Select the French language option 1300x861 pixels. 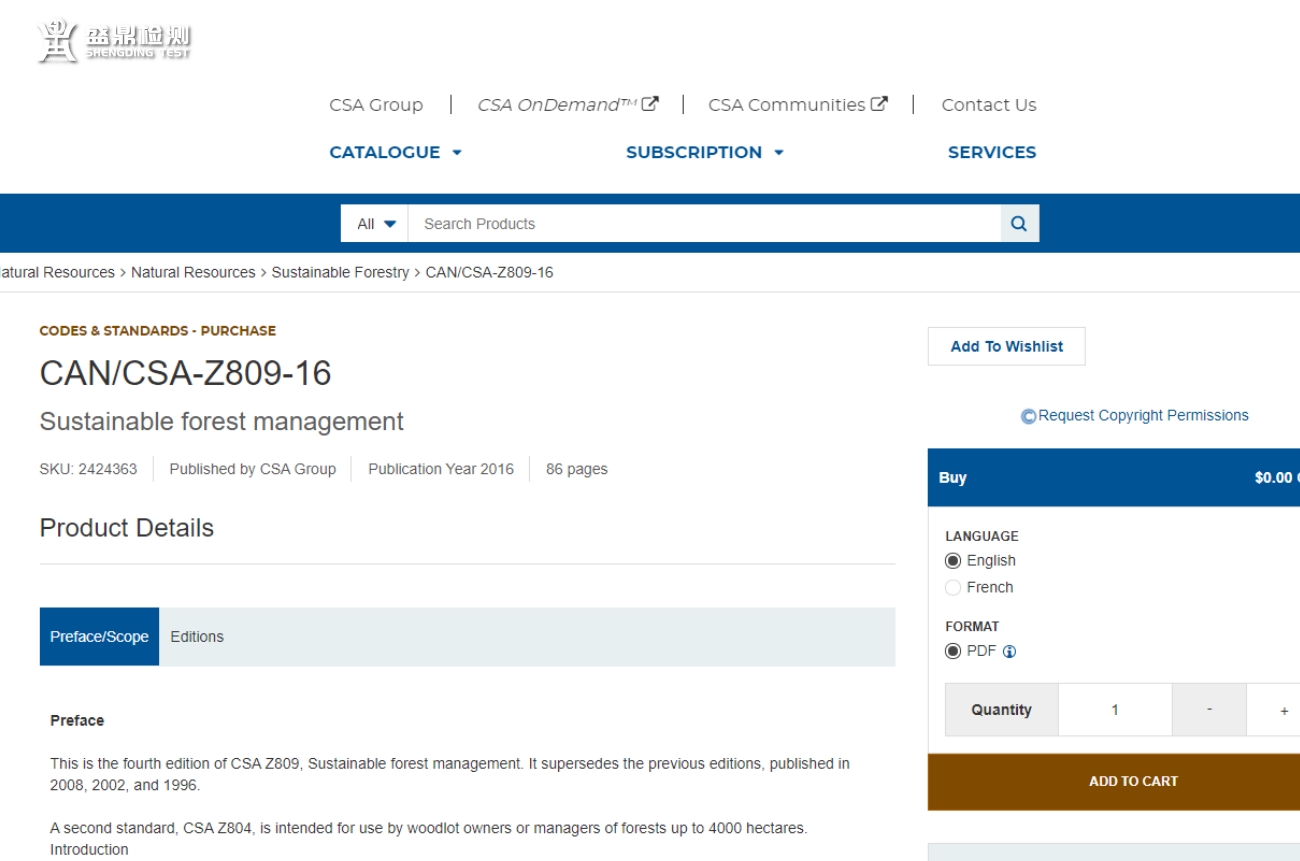point(953,588)
